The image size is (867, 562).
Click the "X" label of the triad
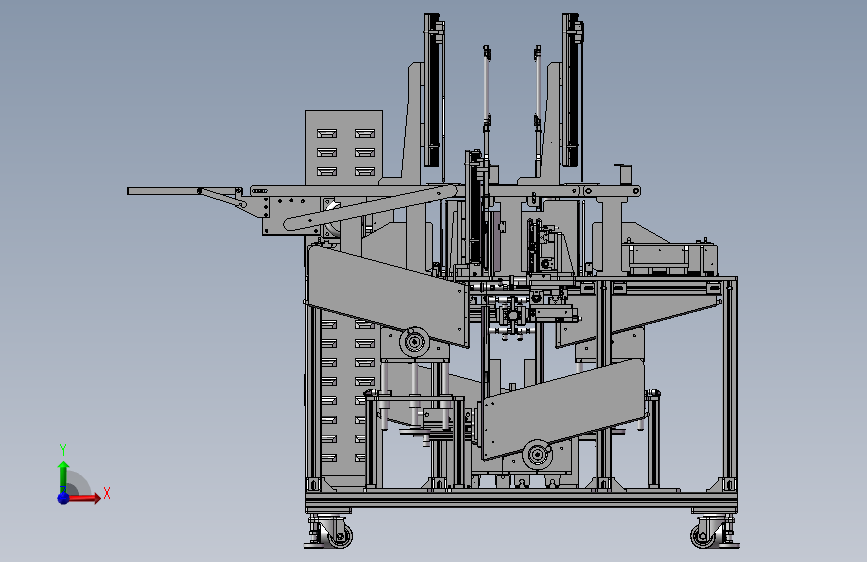pyautogui.click(x=107, y=493)
